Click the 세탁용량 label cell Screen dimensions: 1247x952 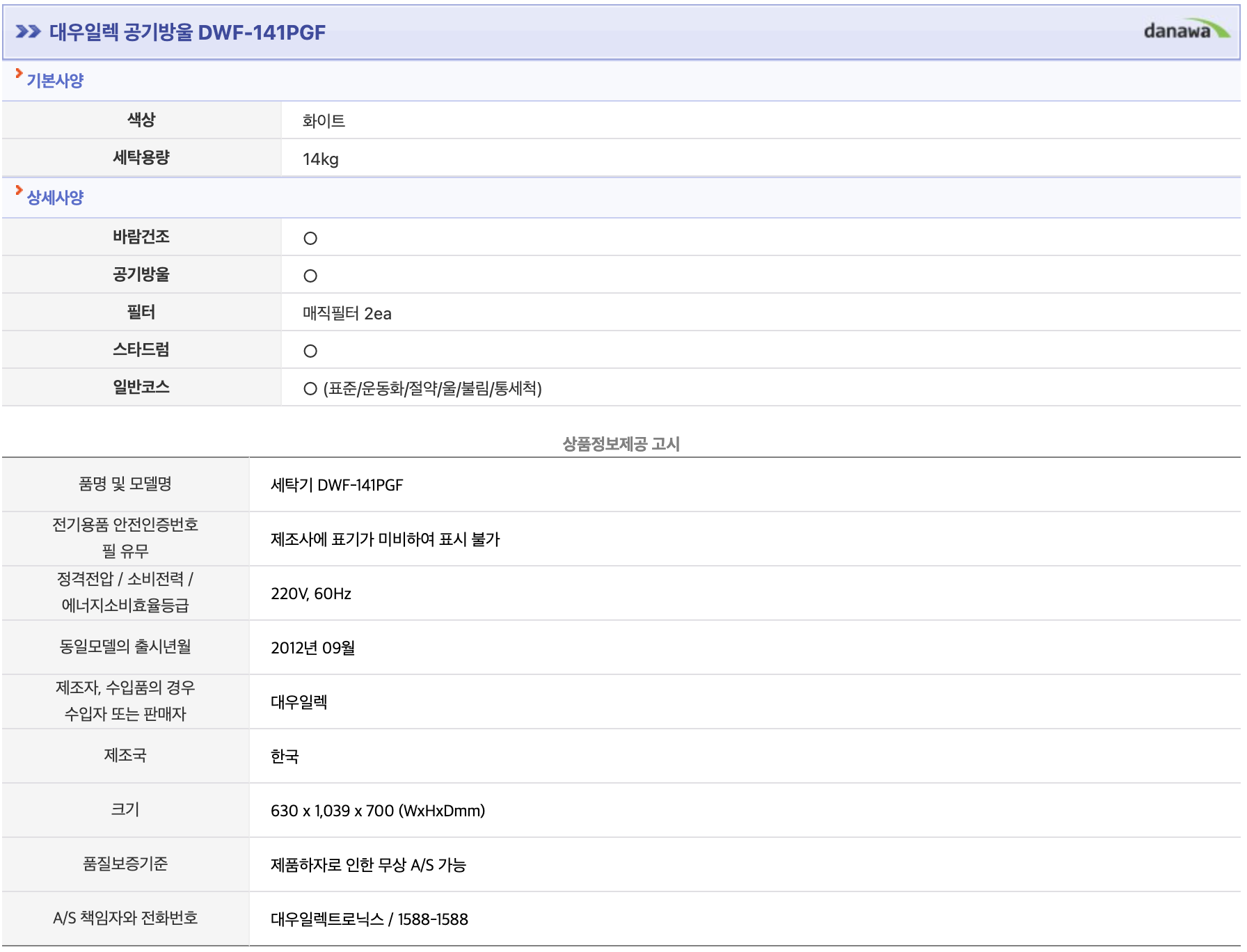point(141,158)
